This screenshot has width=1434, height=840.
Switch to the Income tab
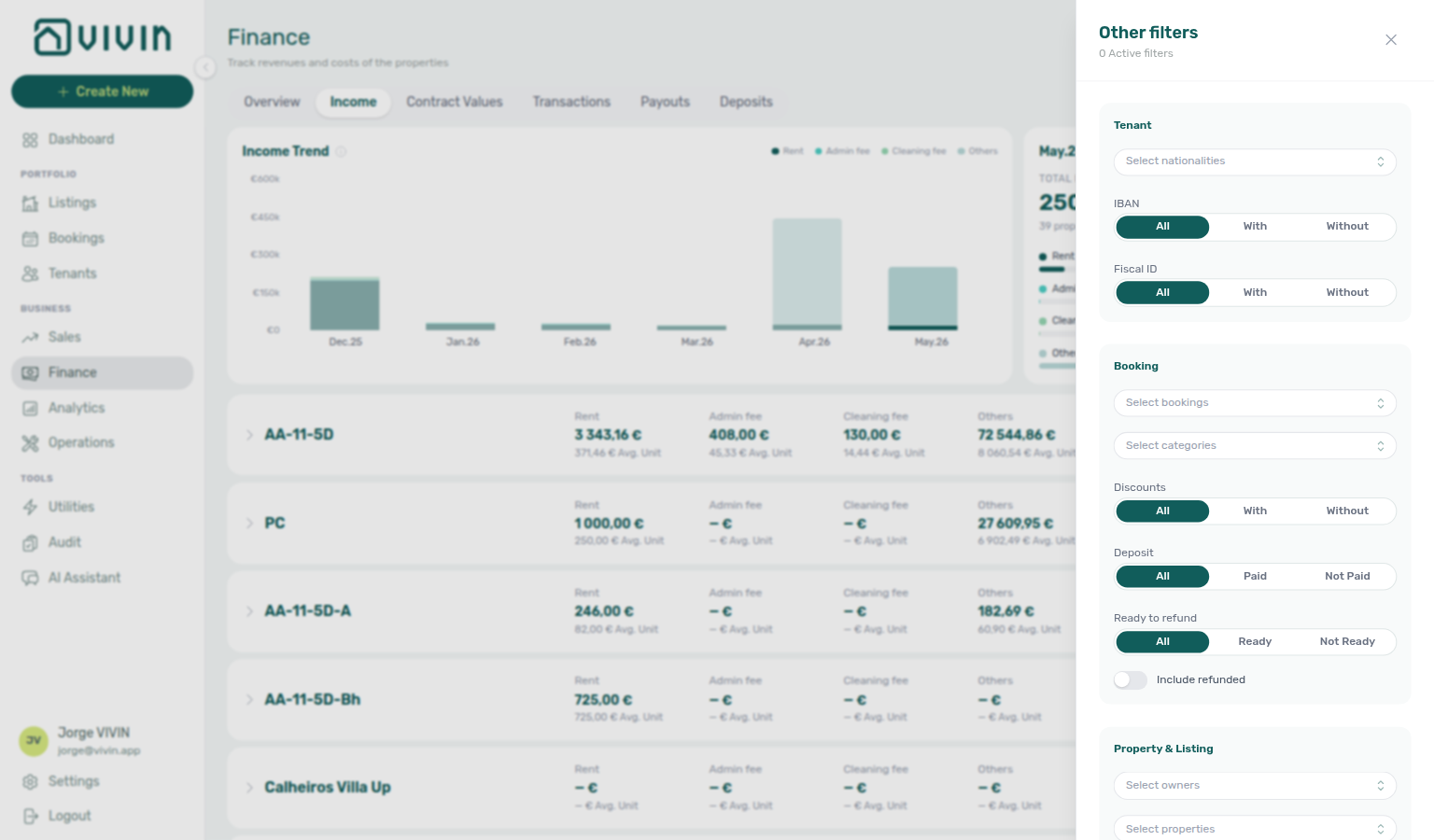353,102
